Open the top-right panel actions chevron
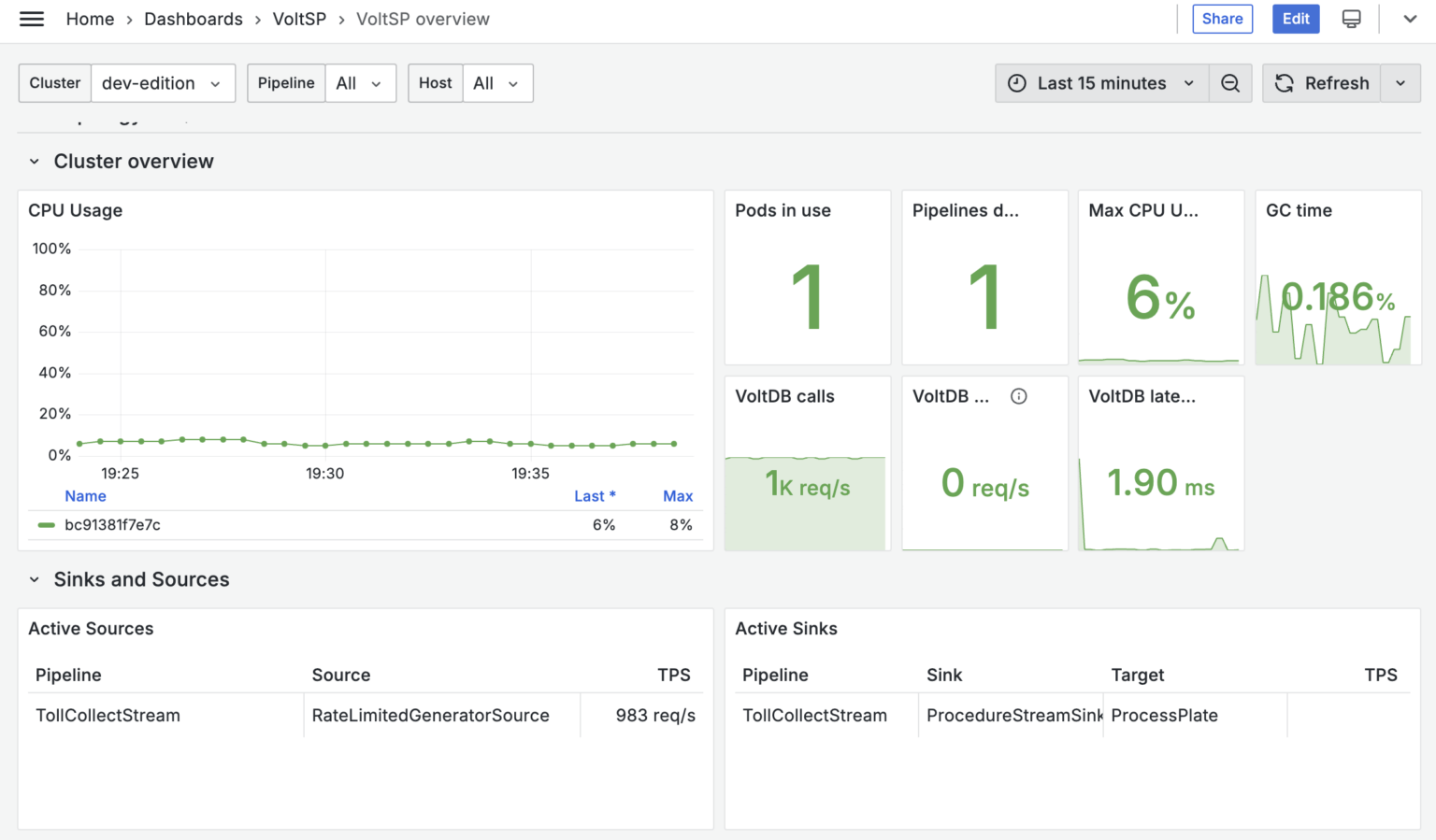The height and width of the screenshot is (840, 1436). (x=1408, y=19)
